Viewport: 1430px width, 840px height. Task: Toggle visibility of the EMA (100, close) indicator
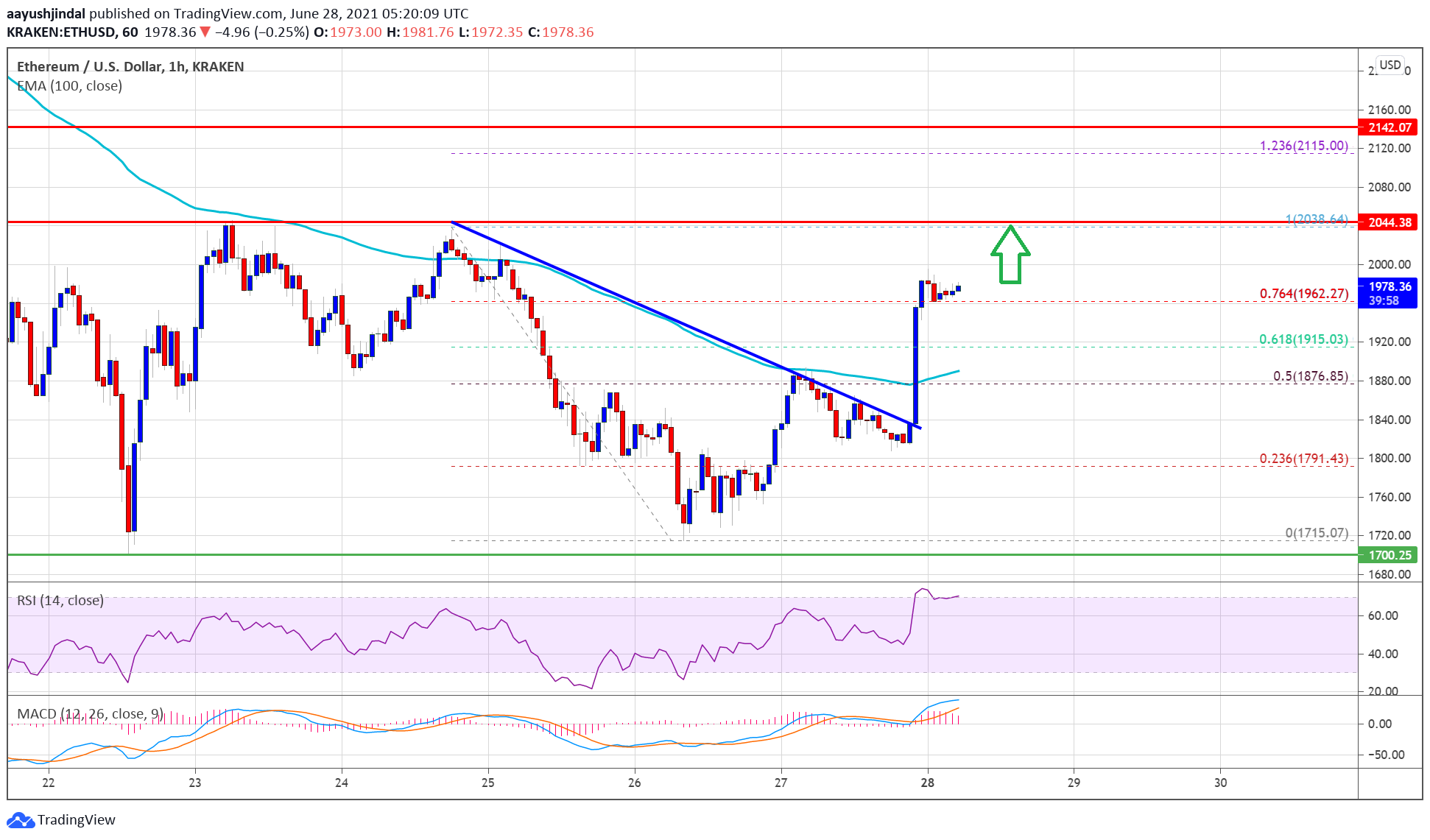[x=70, y=86]
